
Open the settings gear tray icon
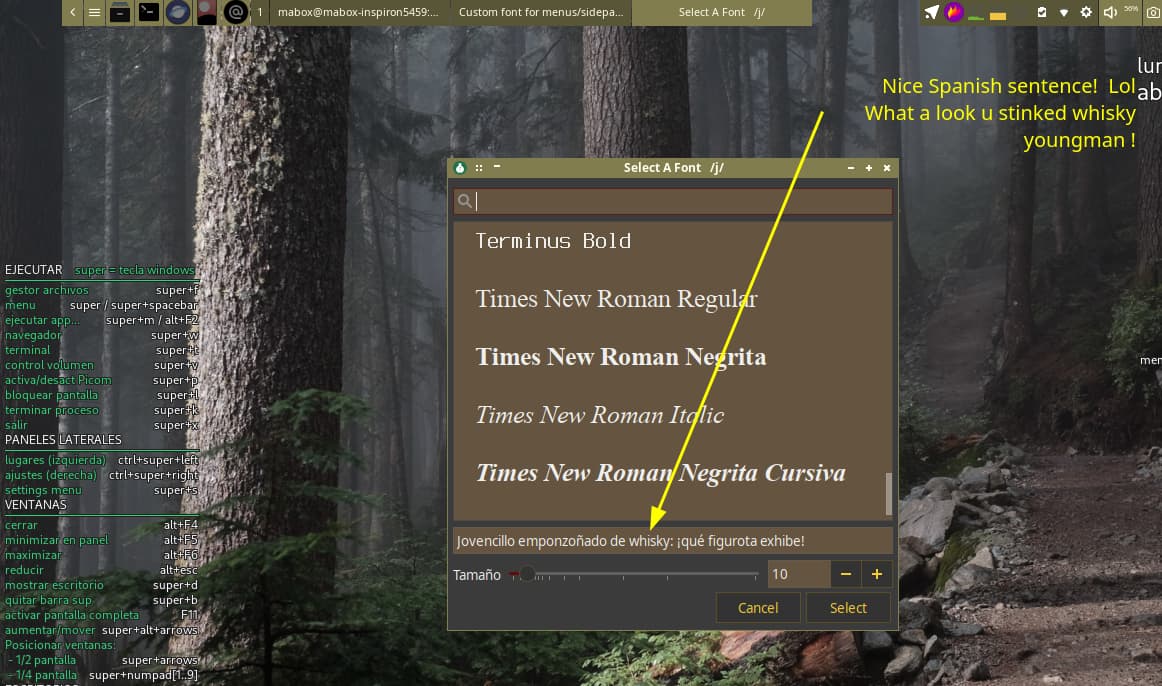pos(1086,13)
